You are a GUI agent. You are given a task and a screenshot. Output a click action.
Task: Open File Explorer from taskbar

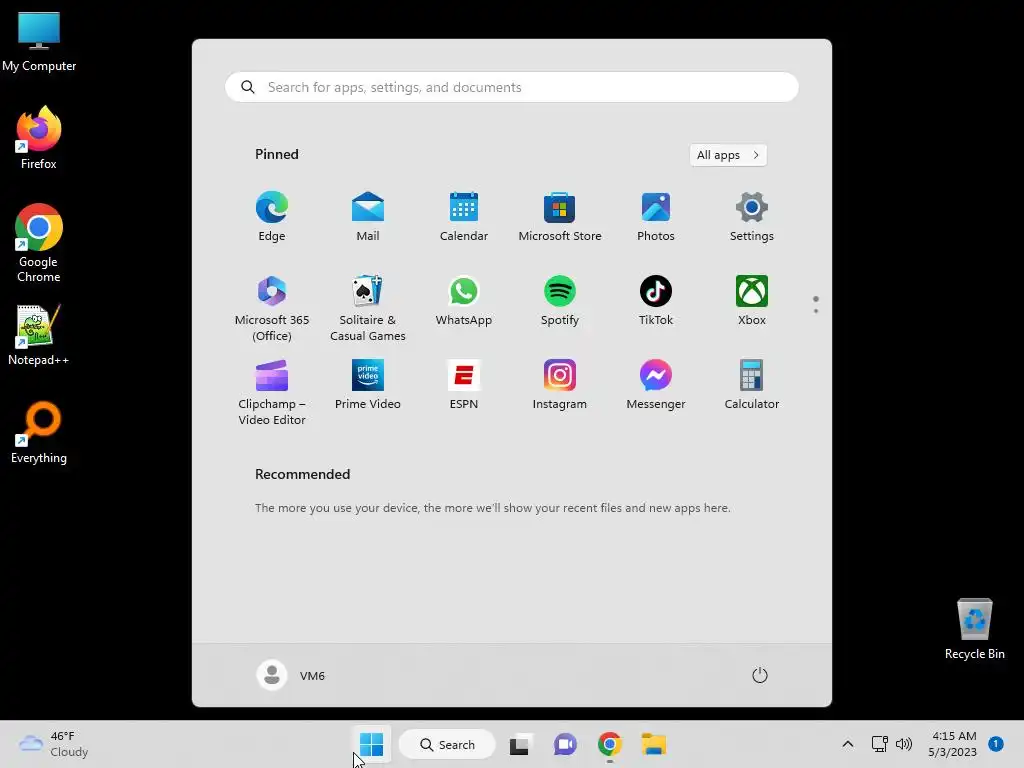click(654, 744)
